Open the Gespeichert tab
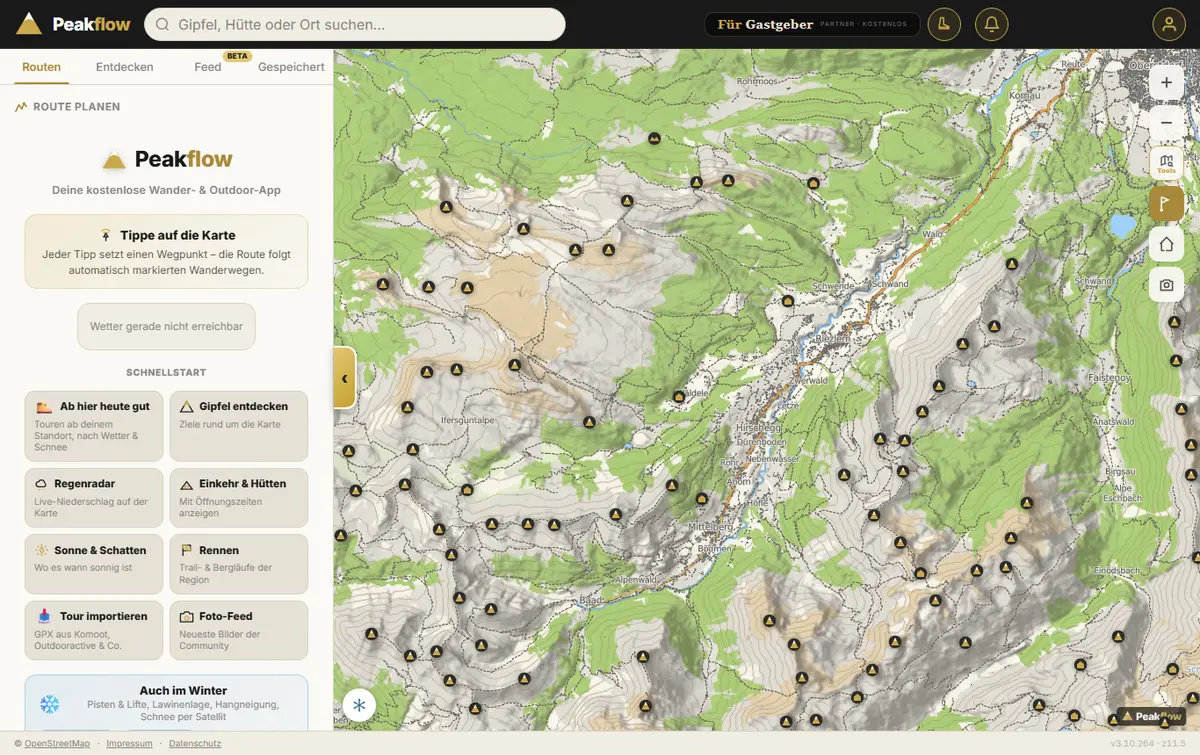The width and height of the screenshot is (1200, 755). tap(291, 67)
